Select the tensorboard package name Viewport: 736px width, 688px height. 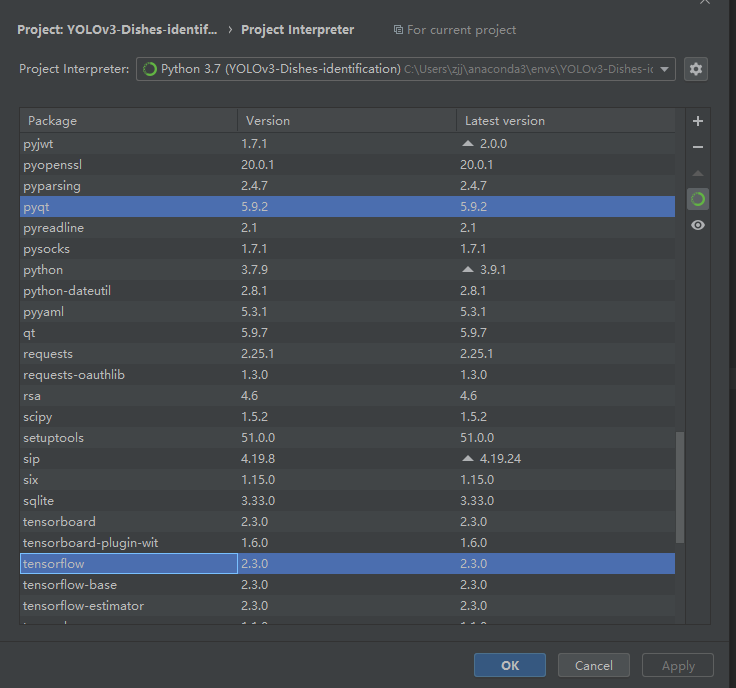pos(59,521)
